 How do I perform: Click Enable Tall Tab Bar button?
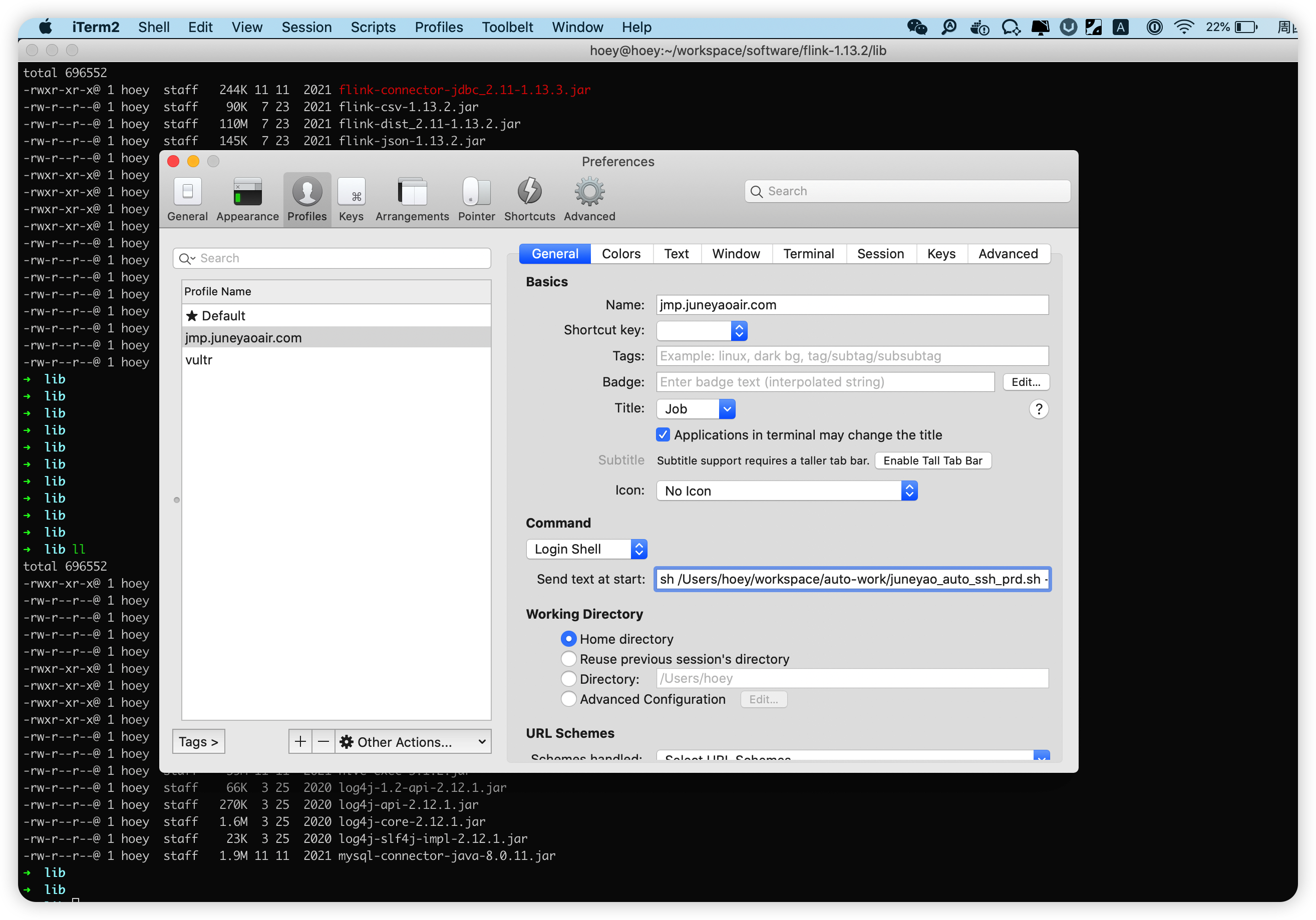[x=933, y=461]
